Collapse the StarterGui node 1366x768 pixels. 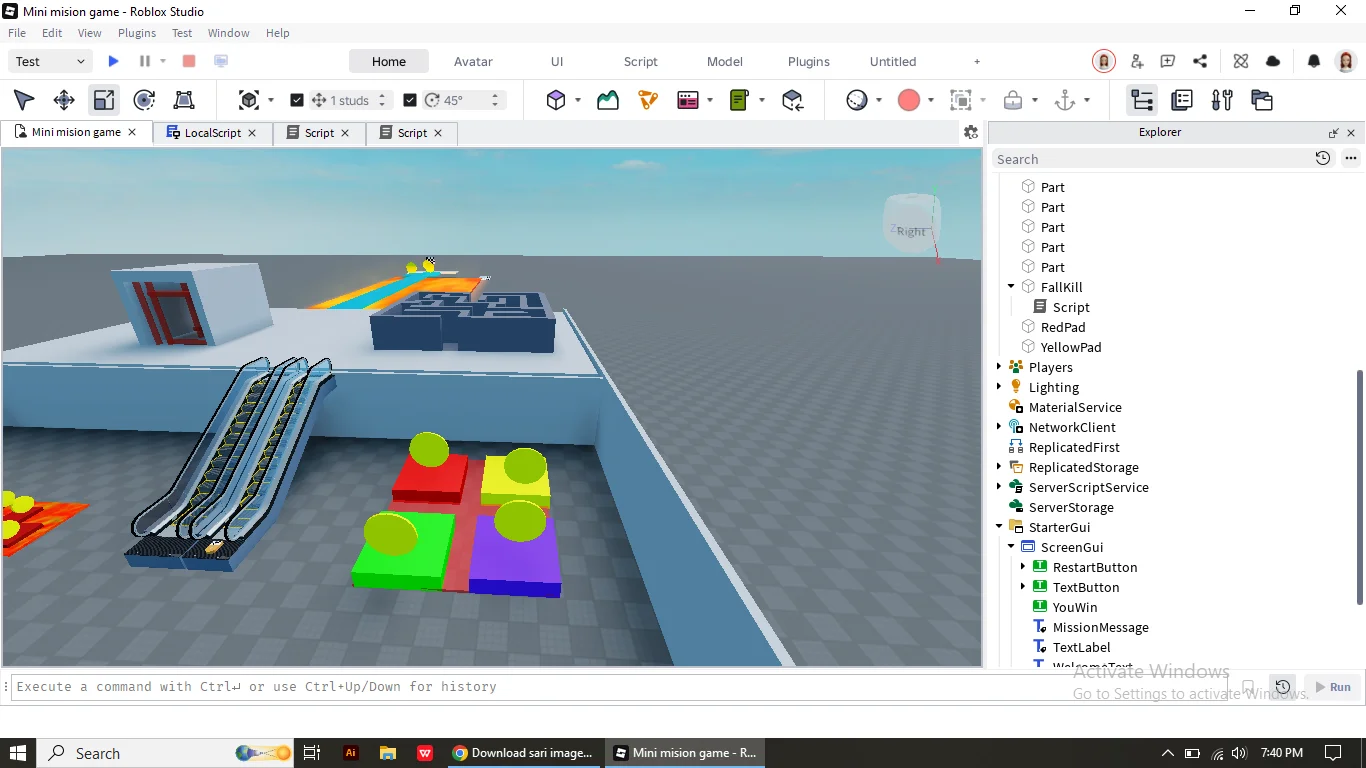(x=999, y=527)
